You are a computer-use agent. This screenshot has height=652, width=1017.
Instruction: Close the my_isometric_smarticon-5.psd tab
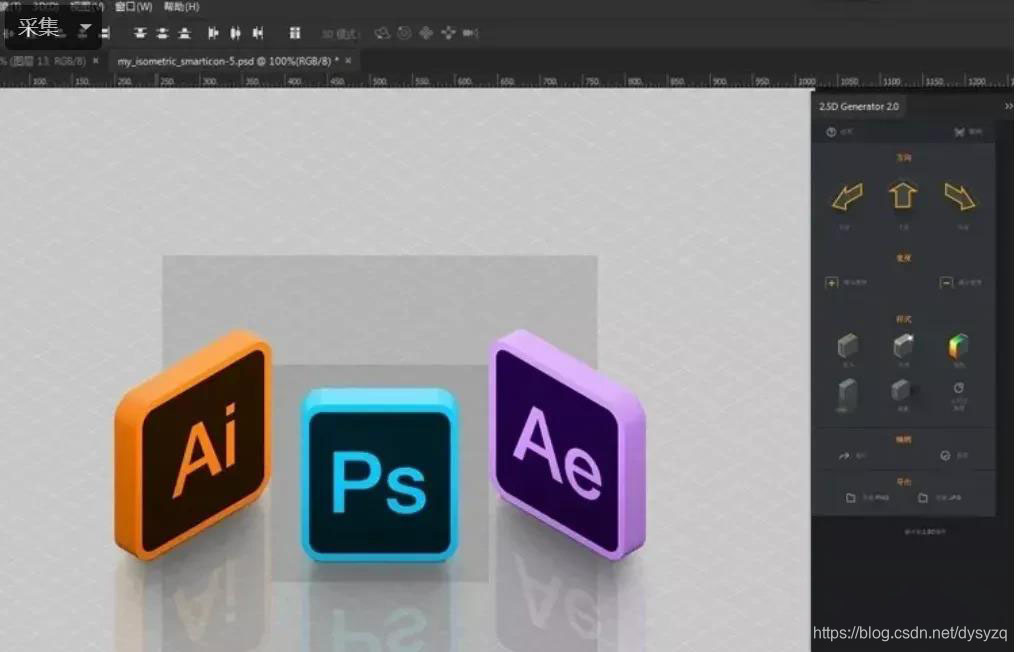[348, 60]
